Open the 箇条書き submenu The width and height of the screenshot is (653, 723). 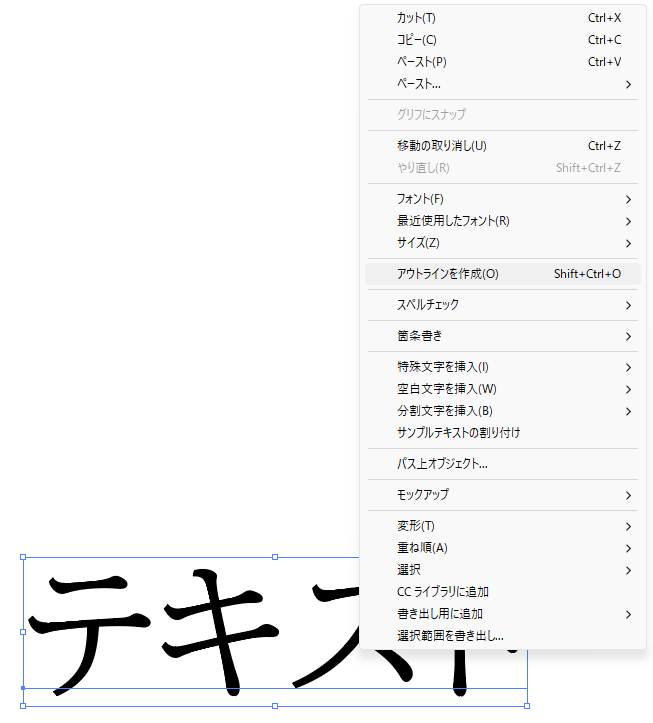419,336
